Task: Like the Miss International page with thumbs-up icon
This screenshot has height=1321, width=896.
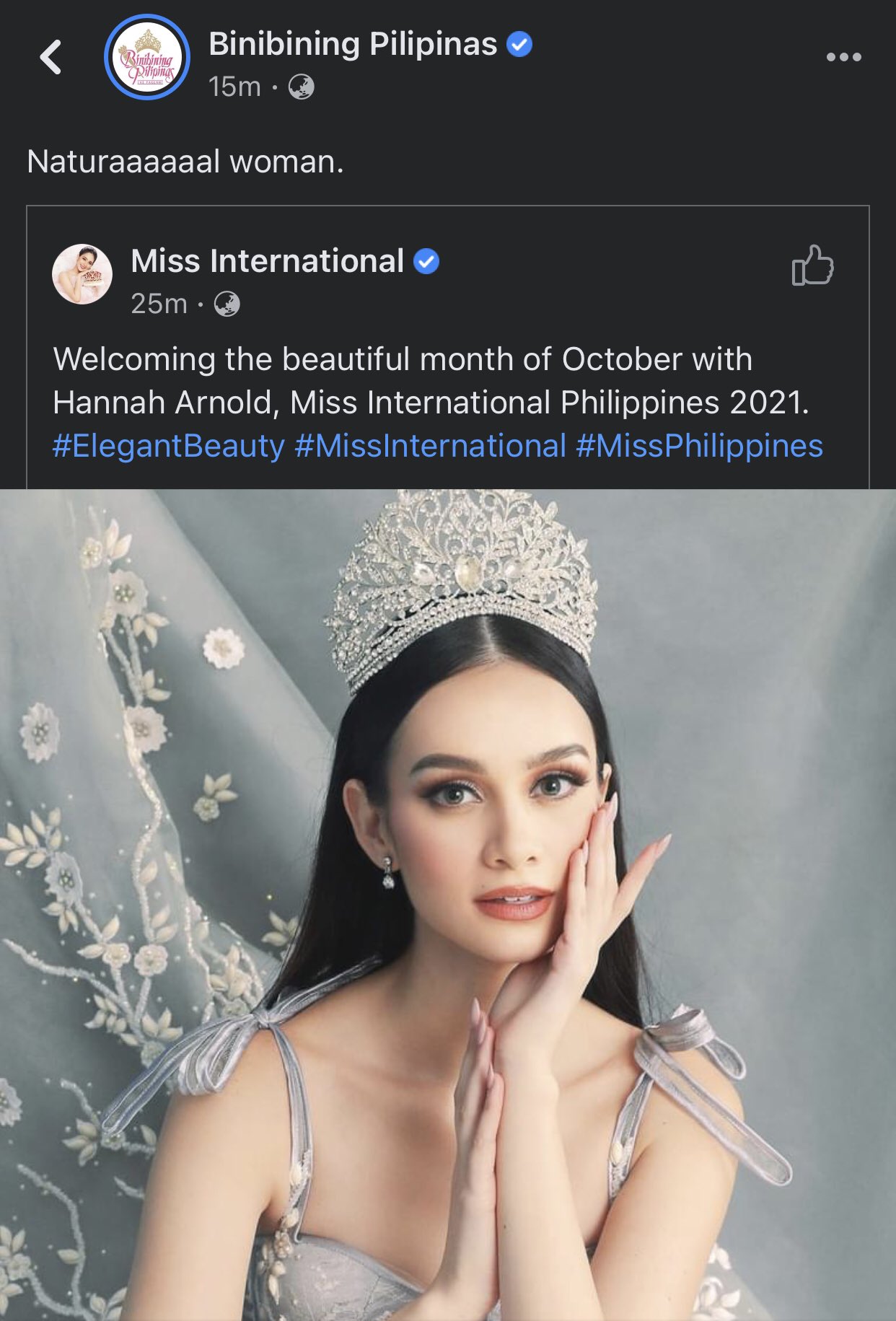Action: 812,265
